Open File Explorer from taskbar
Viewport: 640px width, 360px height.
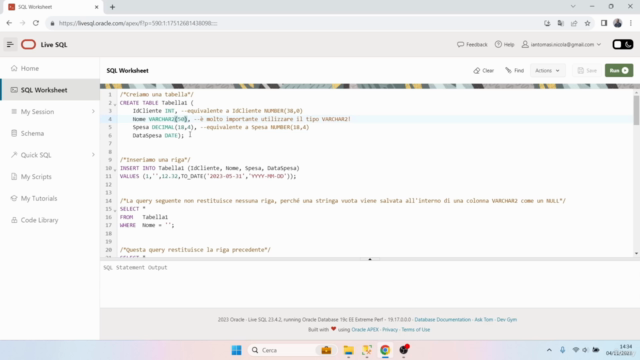point(348,350)
